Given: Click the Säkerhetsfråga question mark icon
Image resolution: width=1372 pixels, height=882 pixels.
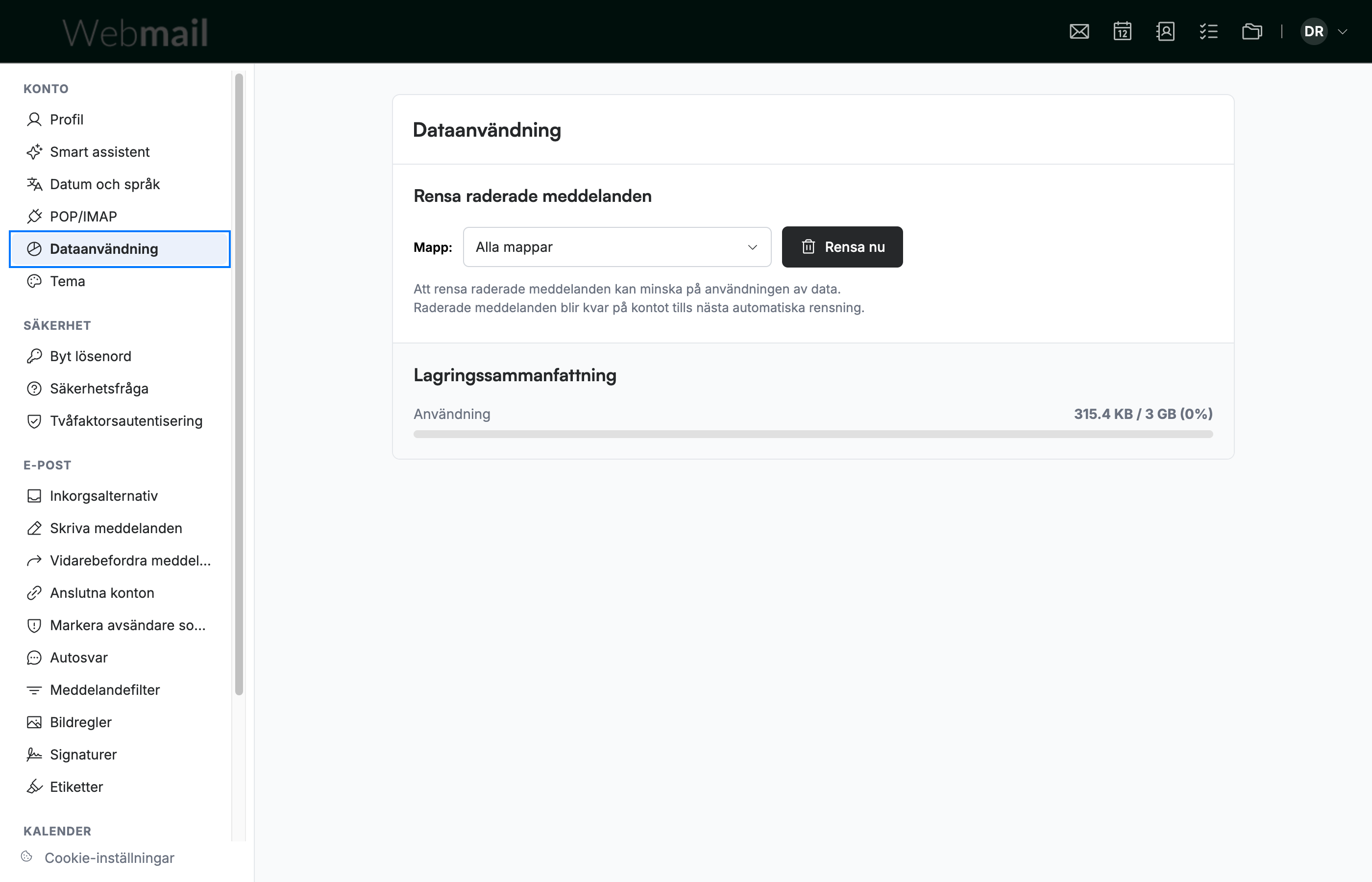Looking at the screenshot, I should point(34,388).
